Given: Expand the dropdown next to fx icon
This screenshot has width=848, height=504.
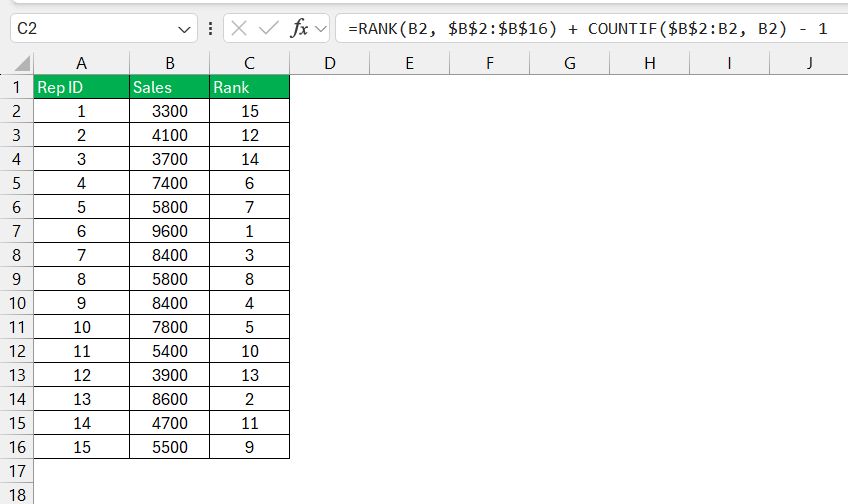Looking at the screenshot, I should click(321, 29).
